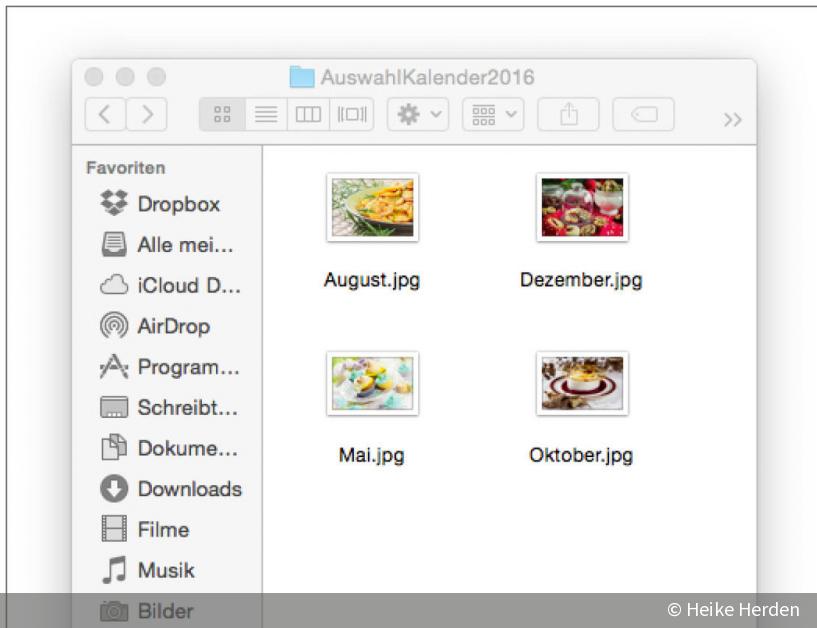
Task: Activate column view layout
Action: 308,113
